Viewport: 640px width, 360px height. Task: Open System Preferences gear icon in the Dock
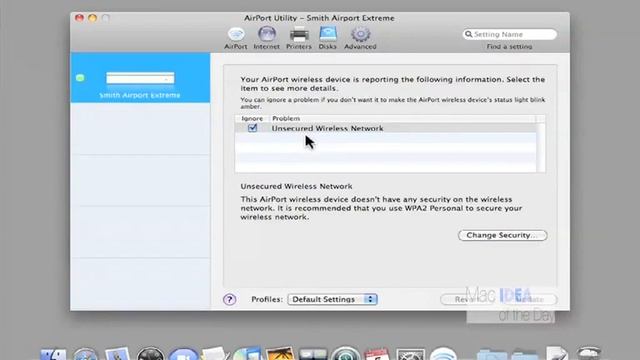click(x=410, y=354)
